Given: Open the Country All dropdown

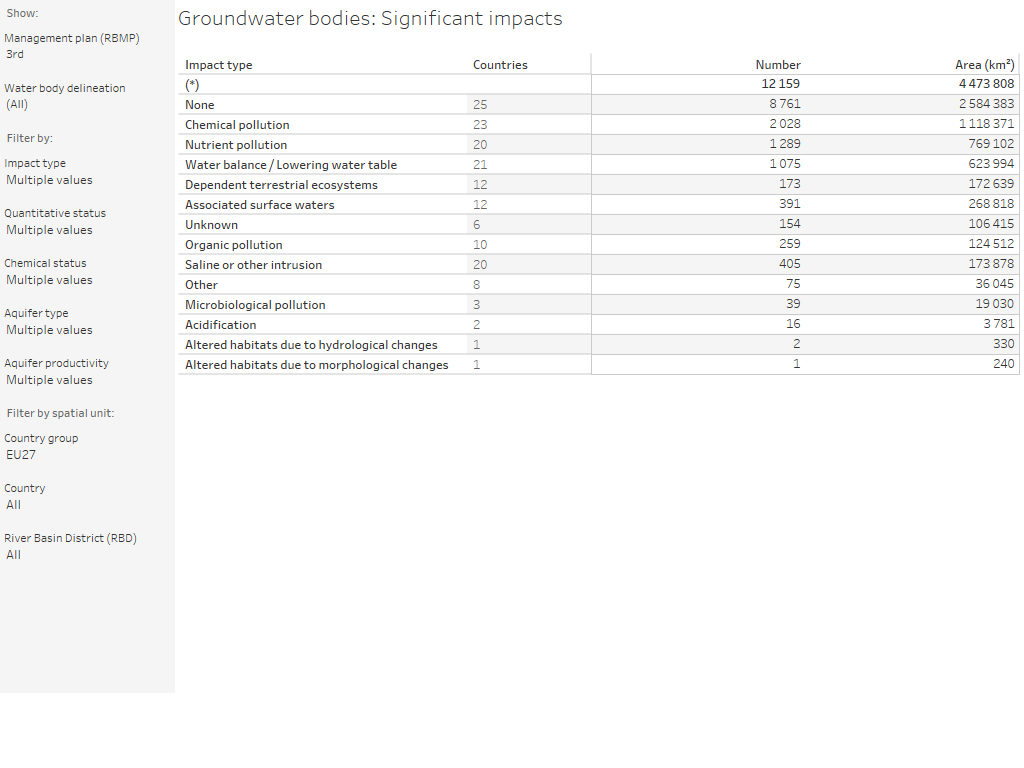Looking at the screenshot, I should 13,505.
